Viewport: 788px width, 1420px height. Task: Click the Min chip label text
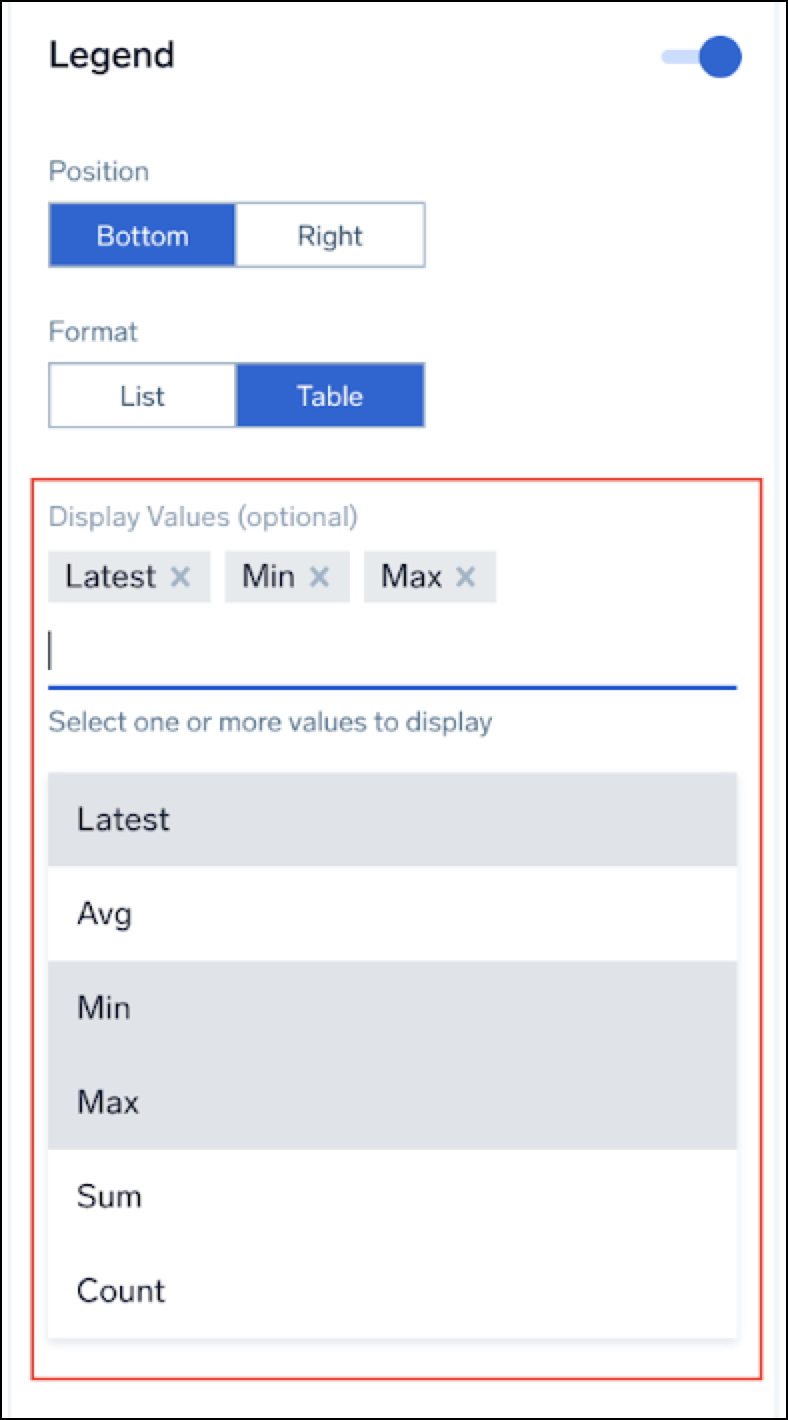point(268,577)
